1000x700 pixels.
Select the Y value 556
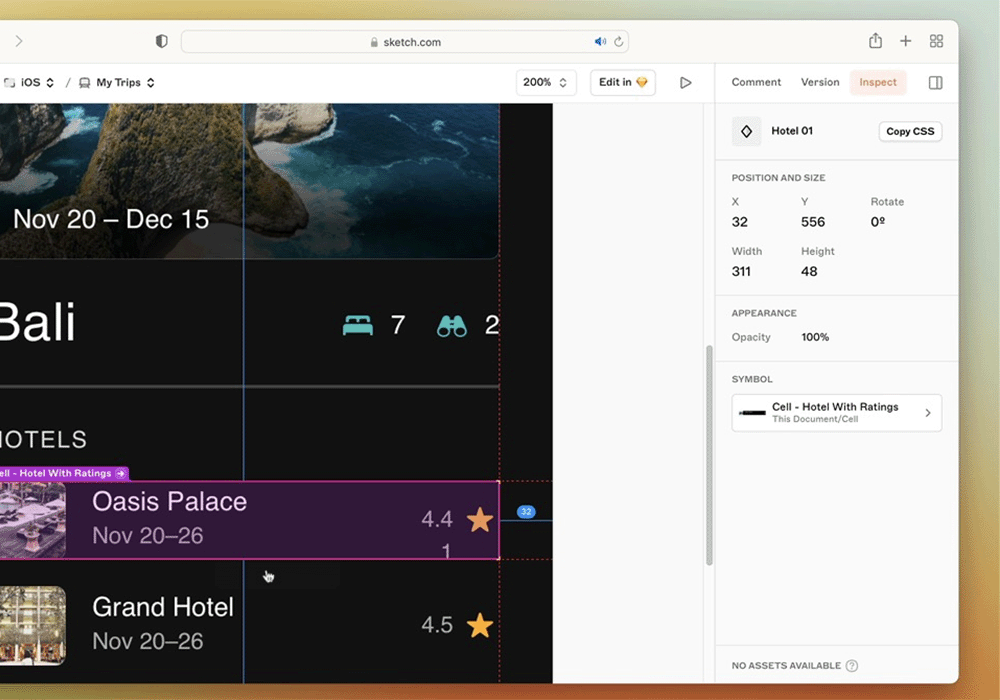click(x=812, y=222)
